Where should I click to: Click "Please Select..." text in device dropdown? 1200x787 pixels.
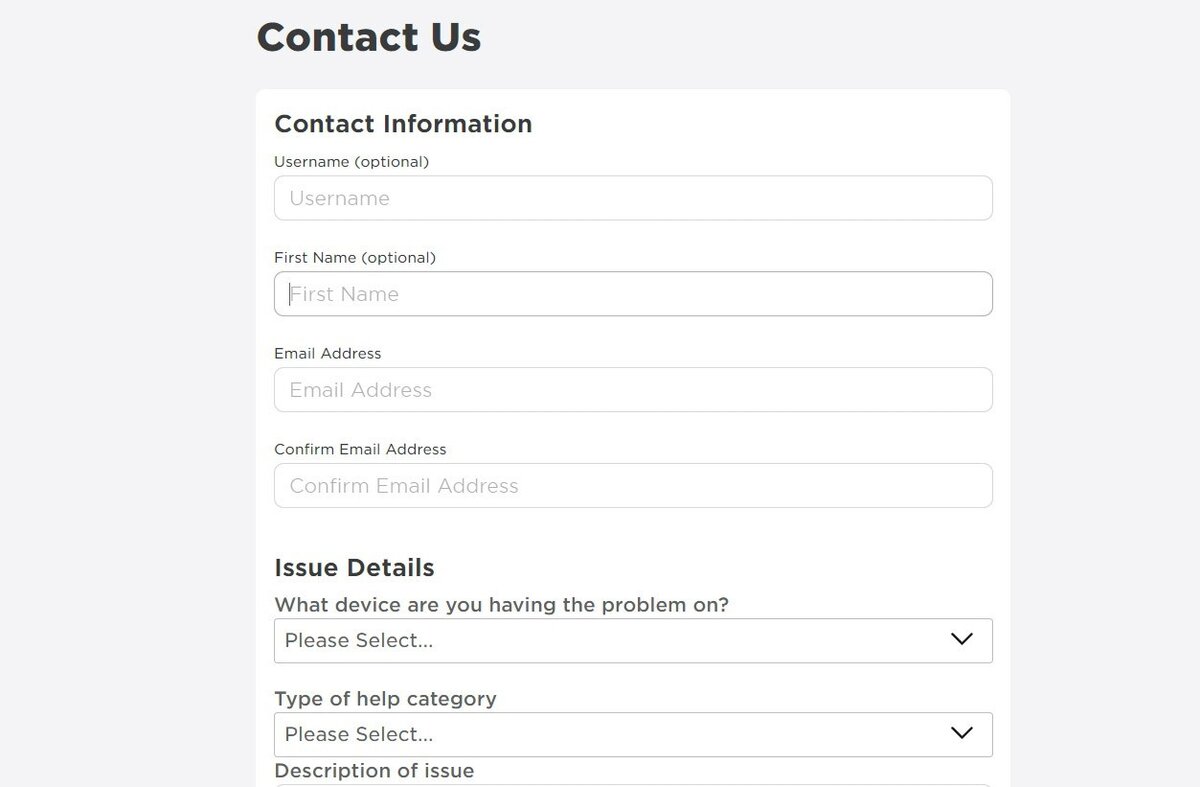click(359, 641)
